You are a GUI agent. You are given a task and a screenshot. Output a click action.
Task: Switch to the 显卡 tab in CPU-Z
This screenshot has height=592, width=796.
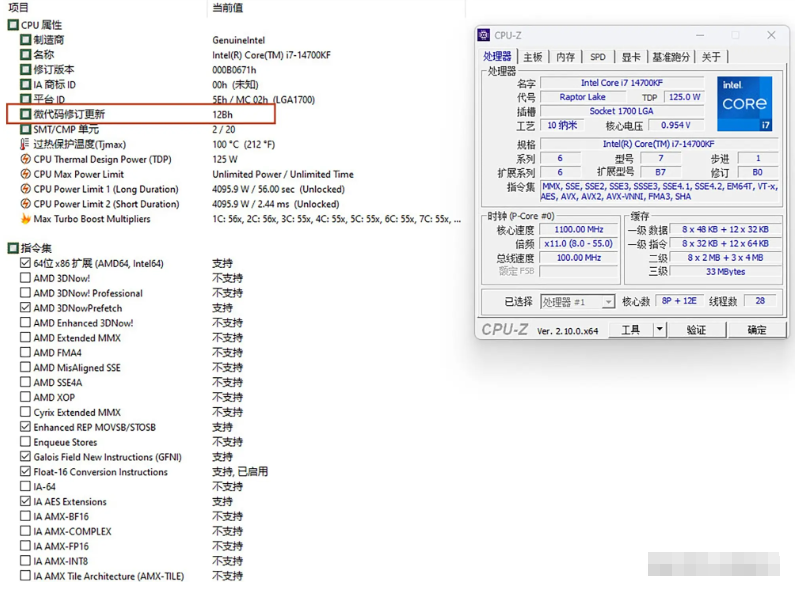pyautogui.click(x=631, y=57)
